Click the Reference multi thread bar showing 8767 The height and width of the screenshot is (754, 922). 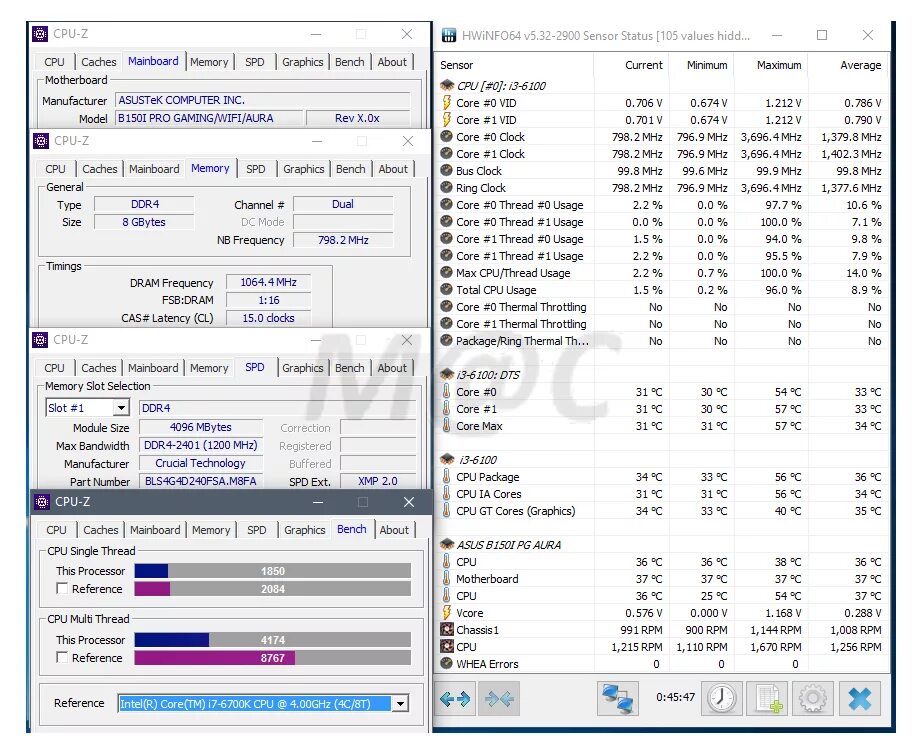tap(273, 658)
